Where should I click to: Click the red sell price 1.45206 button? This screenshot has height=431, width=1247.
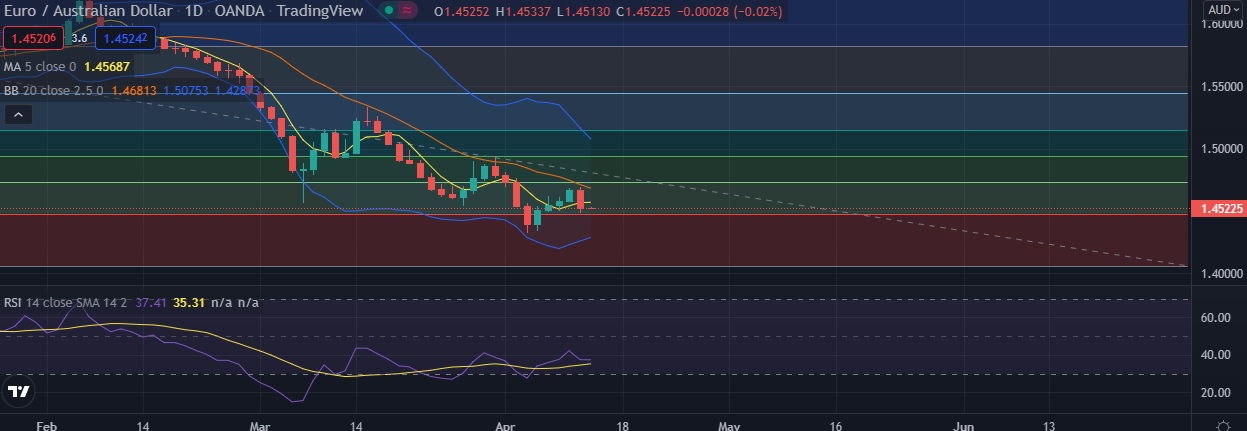(x=32, y=38)
